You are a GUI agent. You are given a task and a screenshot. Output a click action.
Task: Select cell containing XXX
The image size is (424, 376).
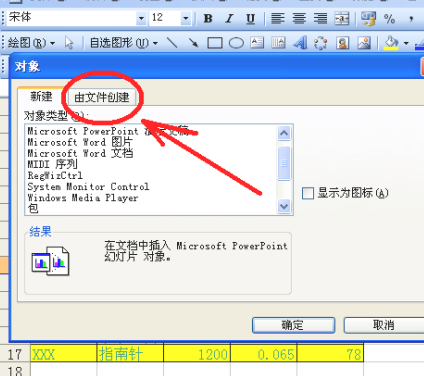coord(64,354)
